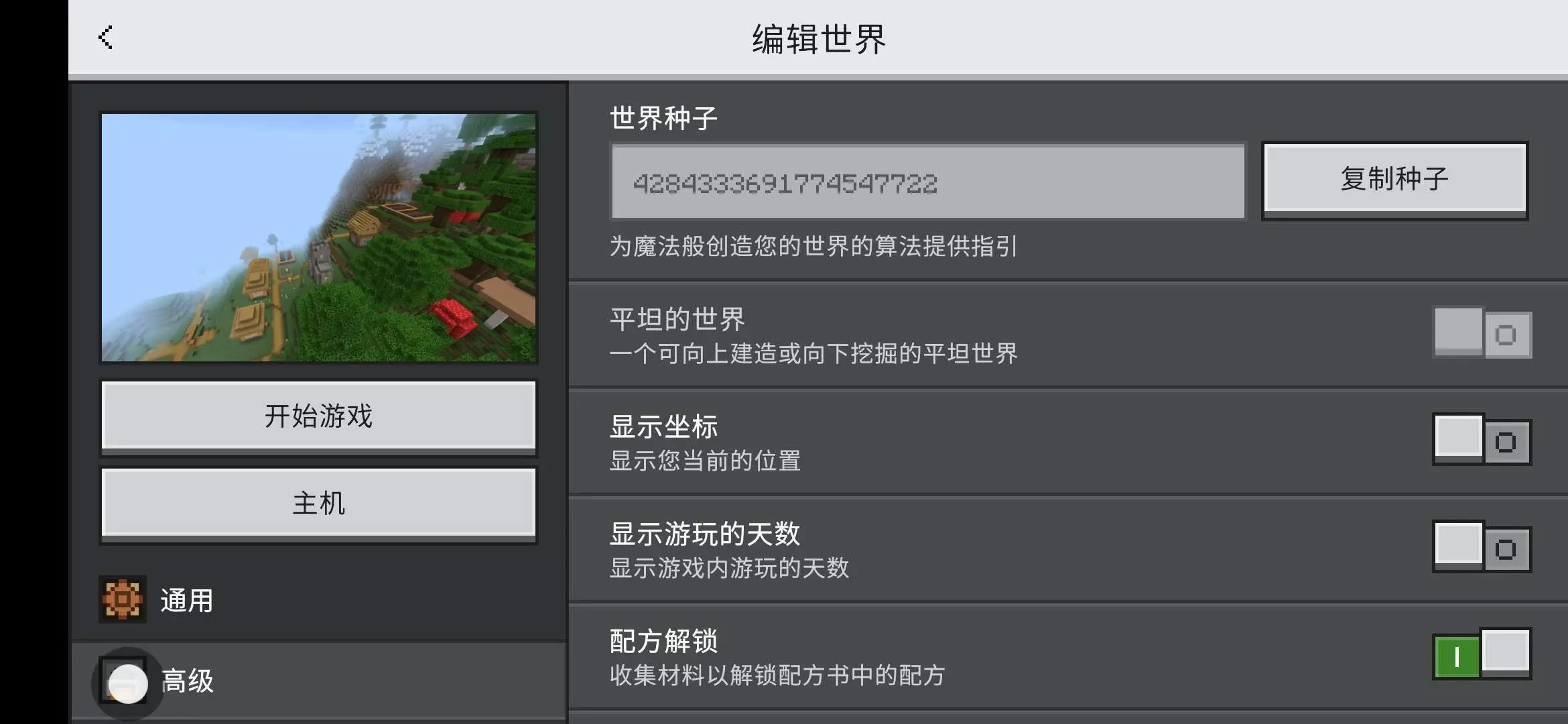The width and height of the screenshot is (1568, 724).
Task: Toggle the 平坦的世界 switch
Action: (1482, 333)
